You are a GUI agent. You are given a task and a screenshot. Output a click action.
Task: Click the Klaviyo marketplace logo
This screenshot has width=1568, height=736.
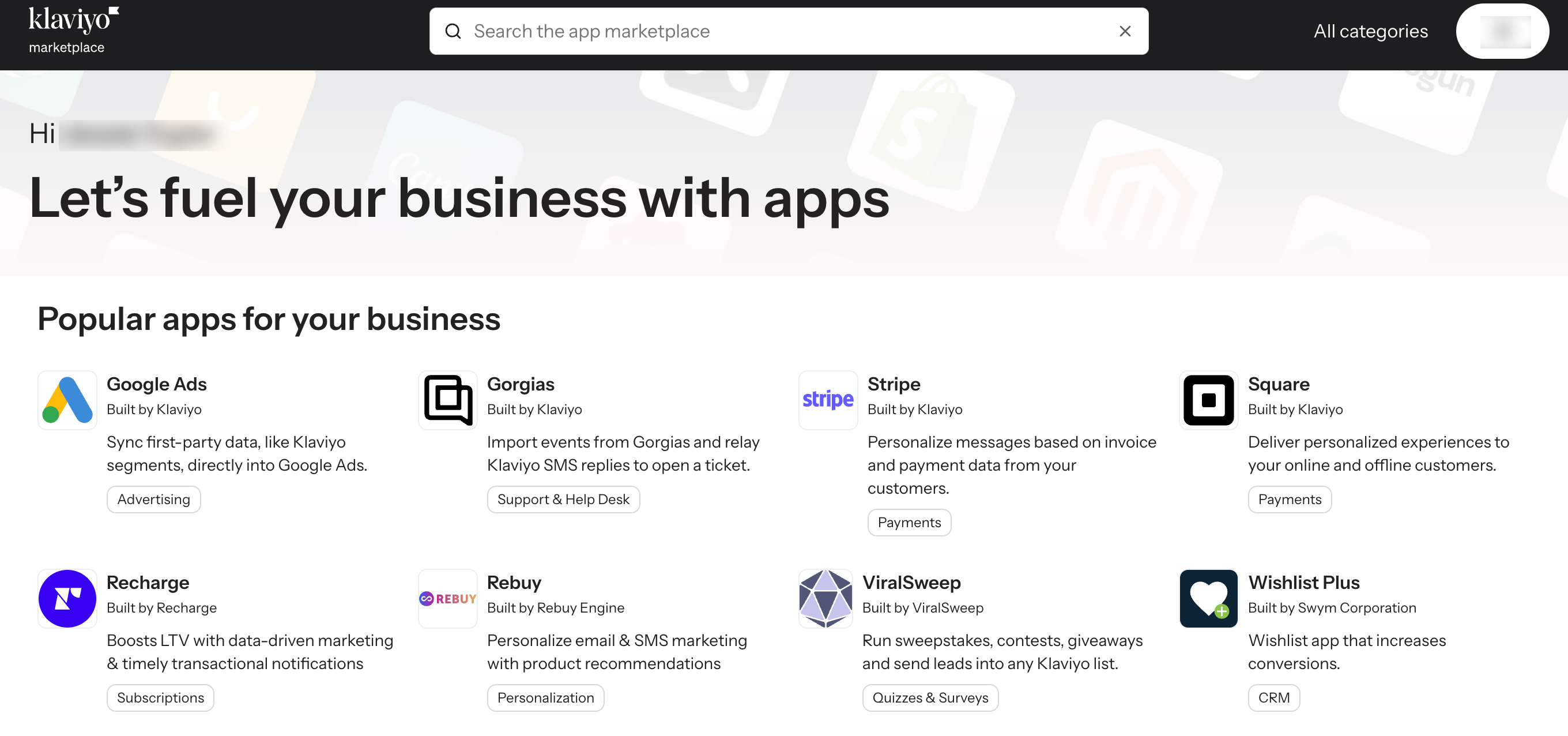point(73,30)
